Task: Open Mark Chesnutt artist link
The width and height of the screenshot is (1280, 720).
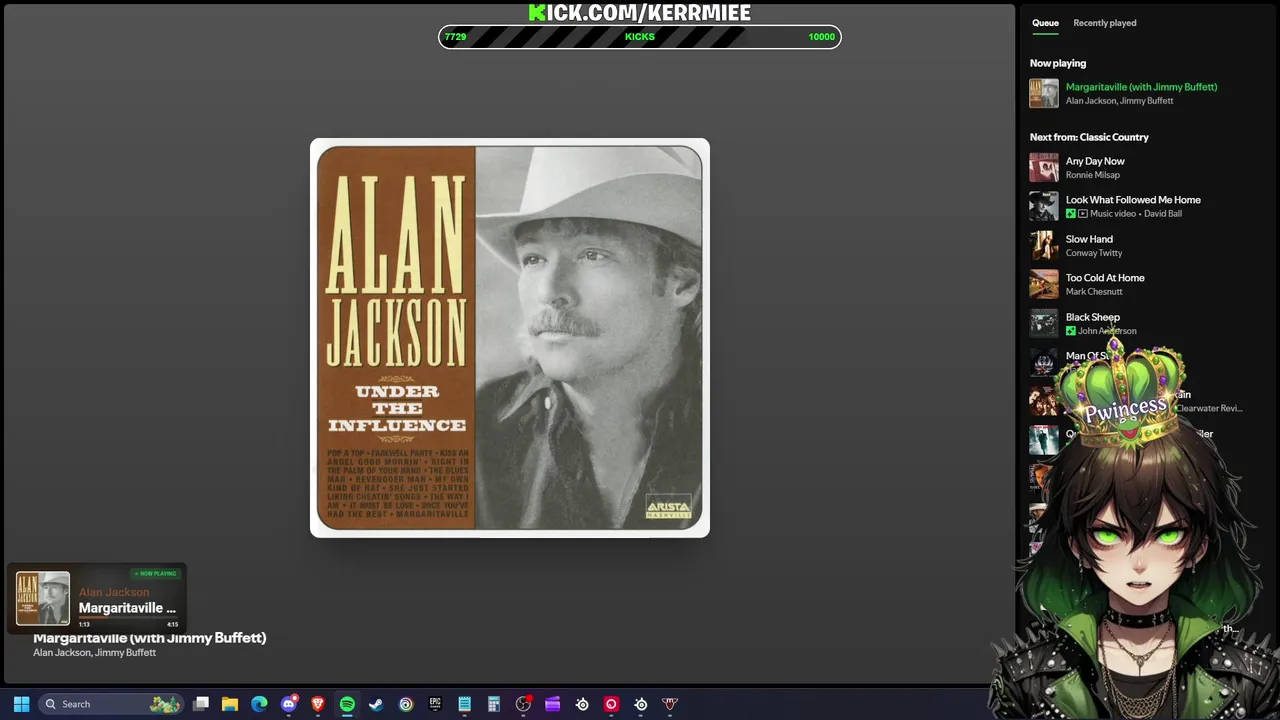Action: click(1094, 292)
